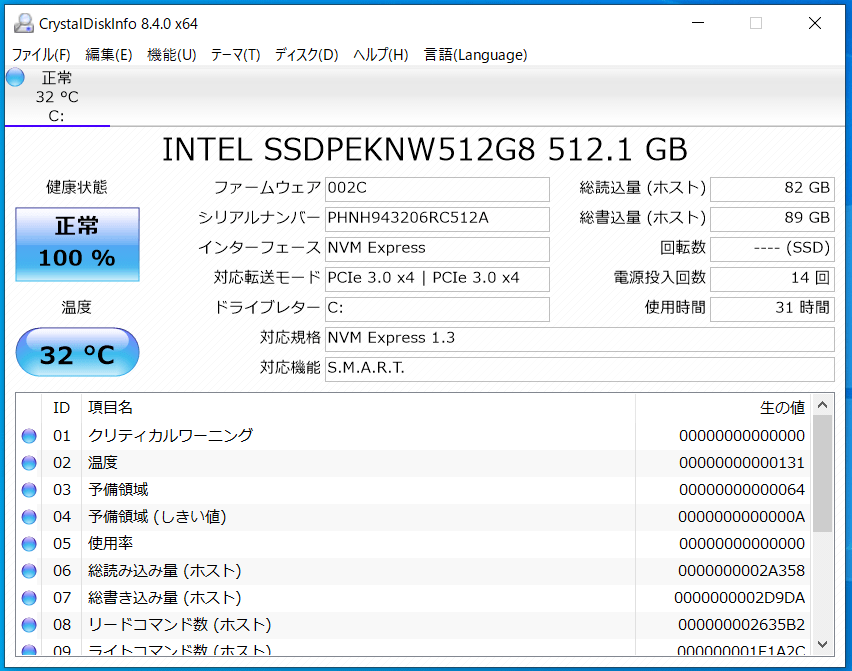Click raw value 000000002635B2

pos(741,625)
